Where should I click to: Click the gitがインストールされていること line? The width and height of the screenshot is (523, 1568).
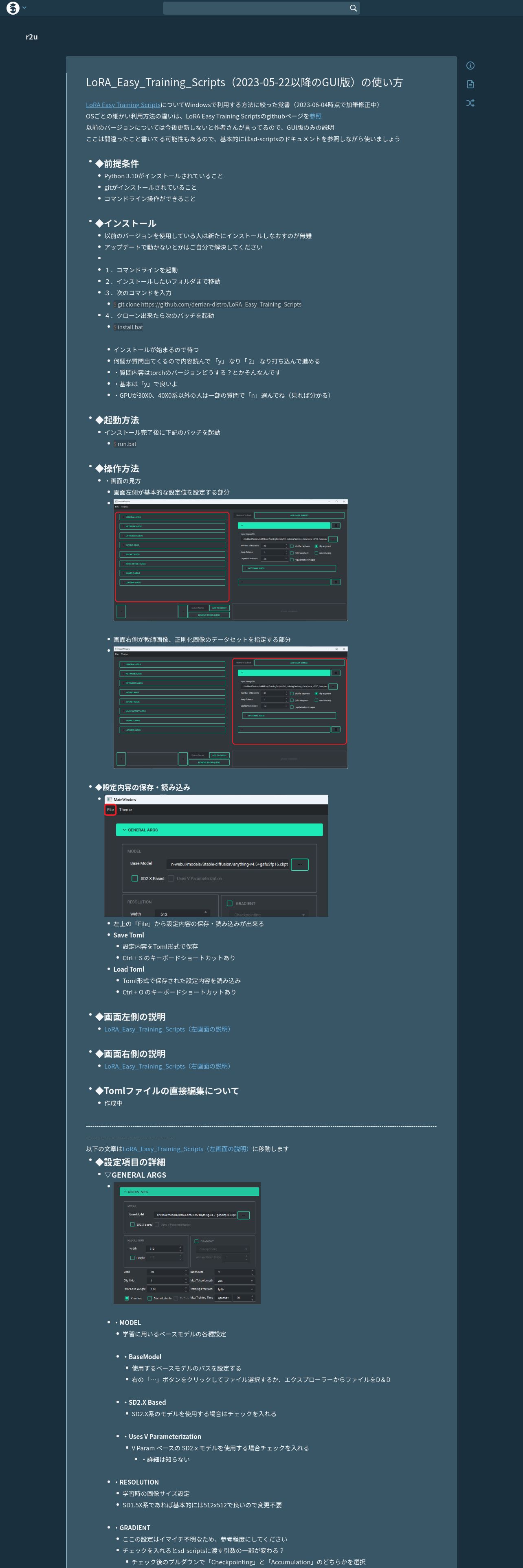pyautogui.click(x=150, y=188)
